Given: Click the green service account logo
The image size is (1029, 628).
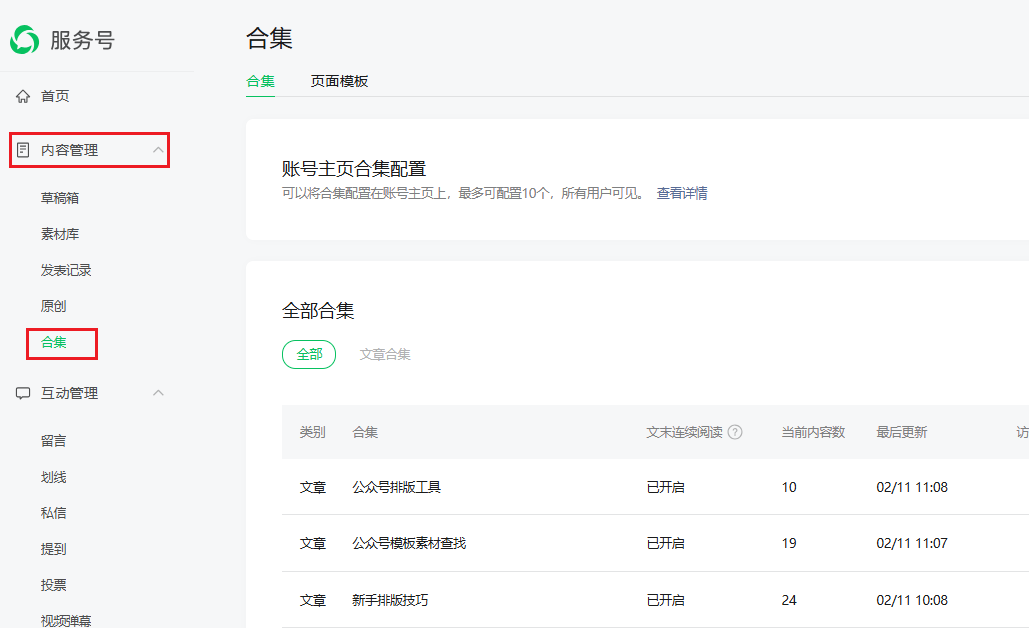Looking at the screenshot, I should tap(24, 40).
